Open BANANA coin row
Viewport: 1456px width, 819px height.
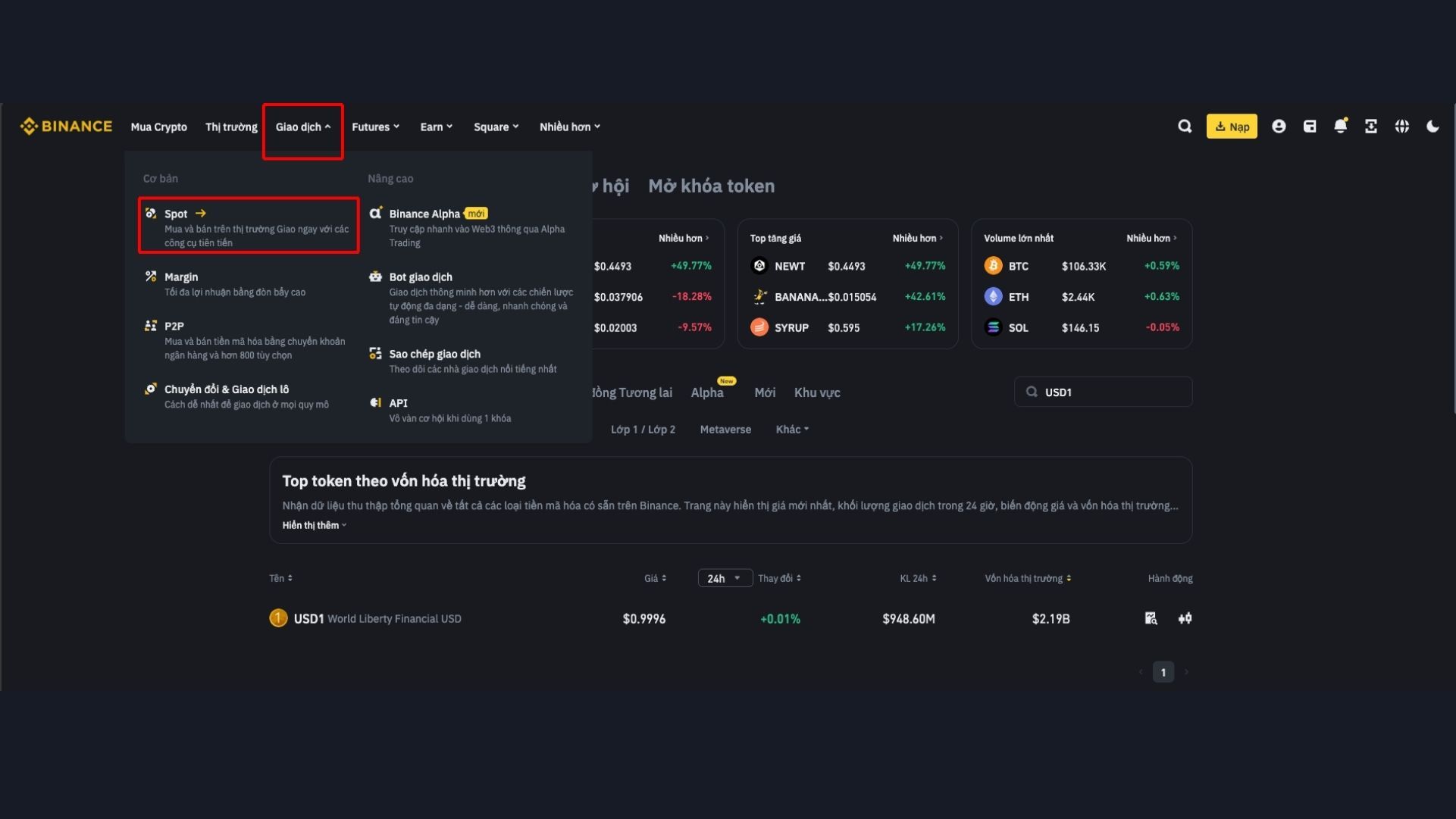pyautogui.click(x=847, y=297)
